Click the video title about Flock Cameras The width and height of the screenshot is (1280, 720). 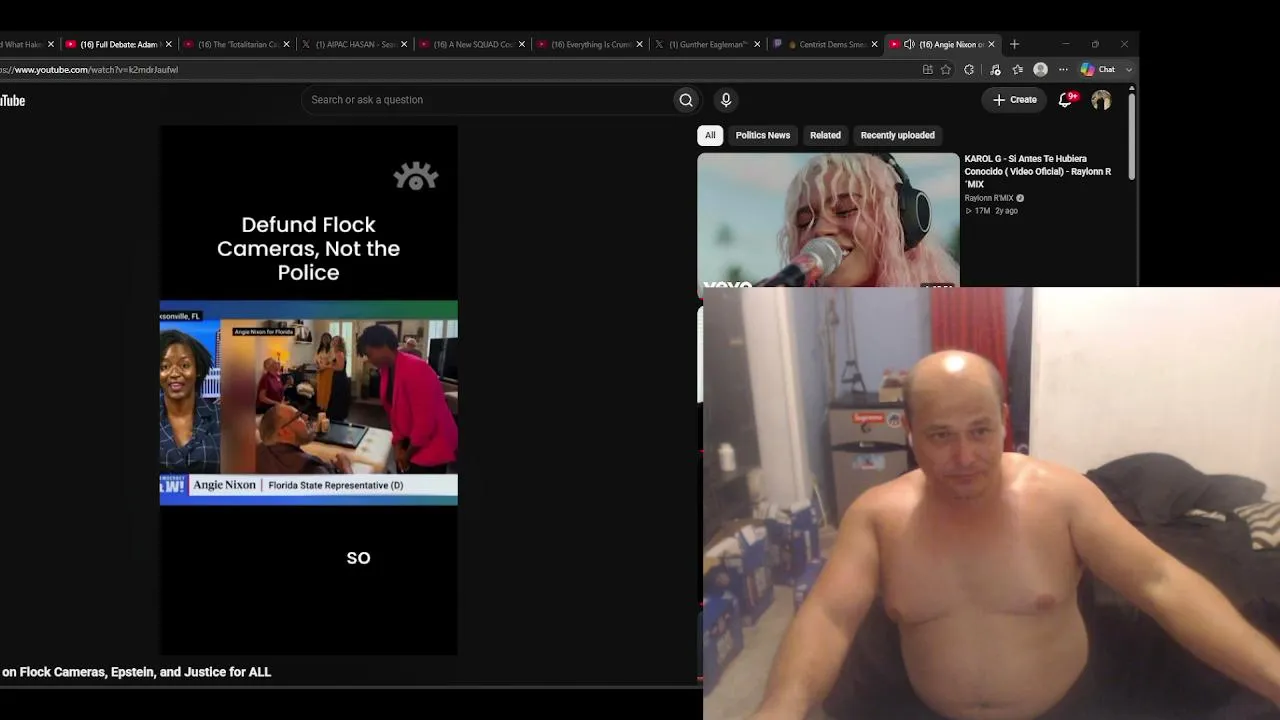tap(136, 672)
